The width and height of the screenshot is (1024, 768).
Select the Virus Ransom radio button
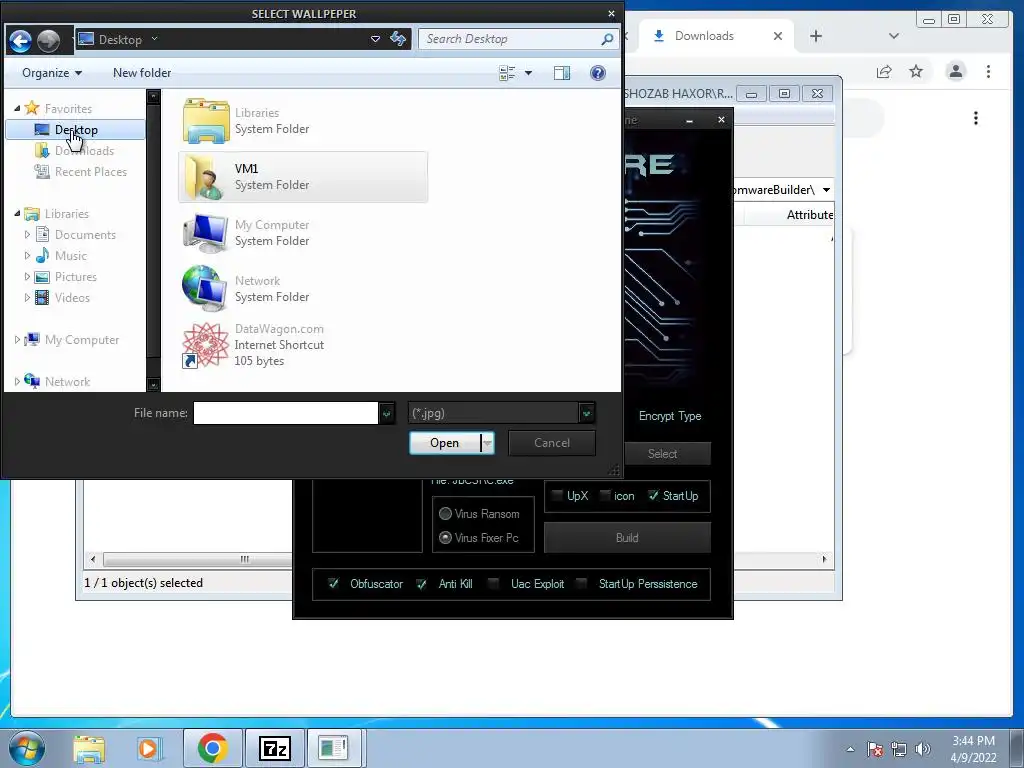[445, 514]
